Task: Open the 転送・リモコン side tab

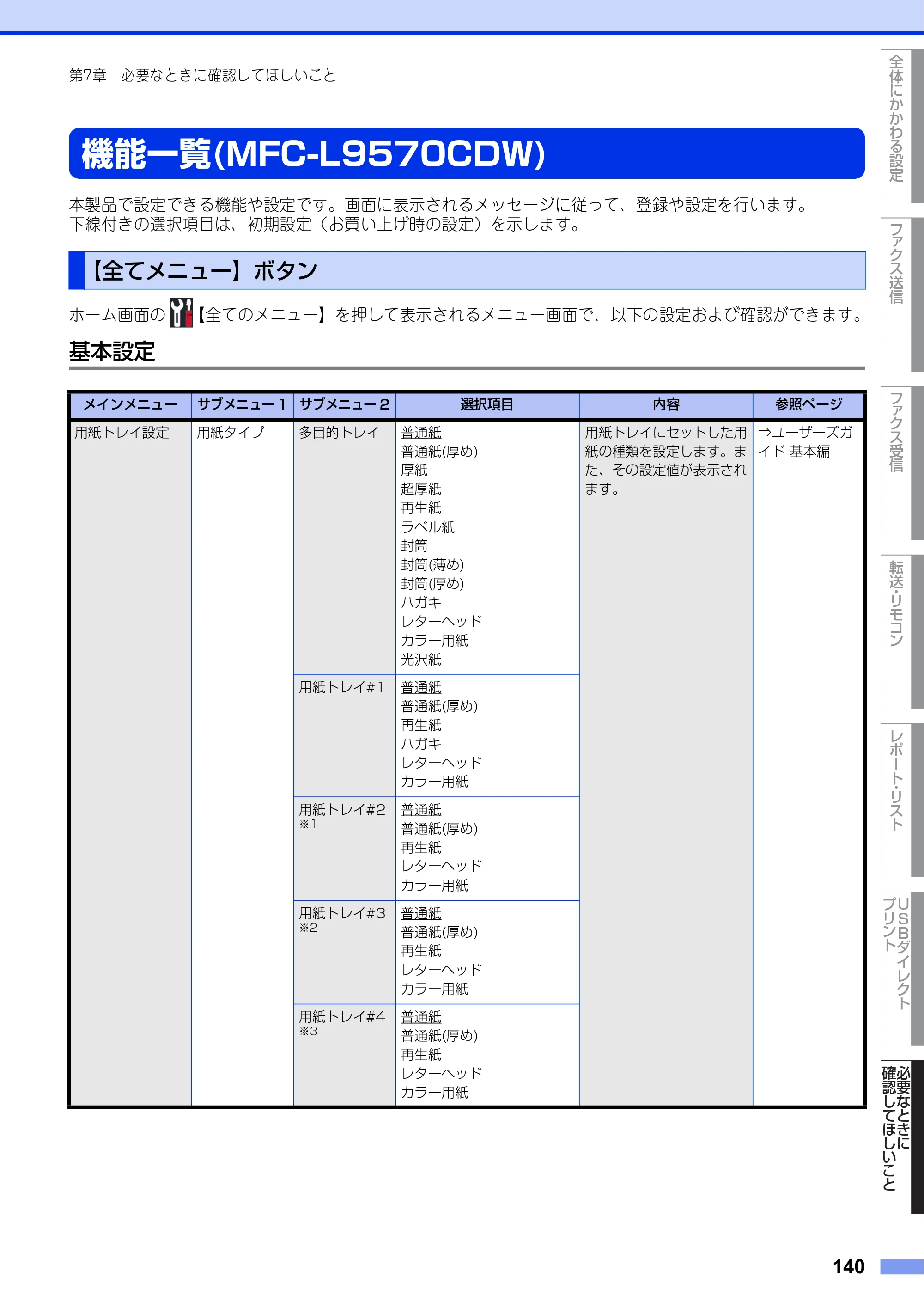Action: coord(902,631)
